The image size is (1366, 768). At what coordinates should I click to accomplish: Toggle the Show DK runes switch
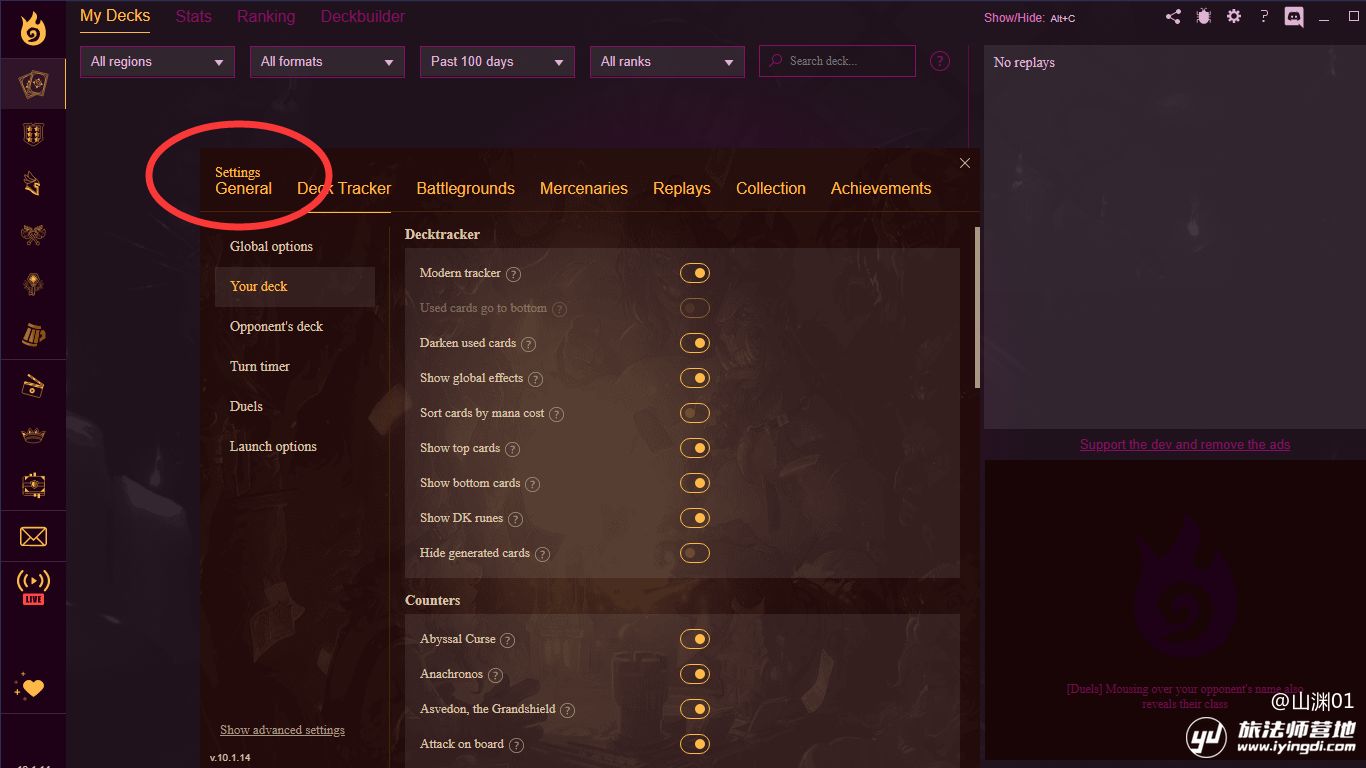pyautogui.click(x=695, y=518)
